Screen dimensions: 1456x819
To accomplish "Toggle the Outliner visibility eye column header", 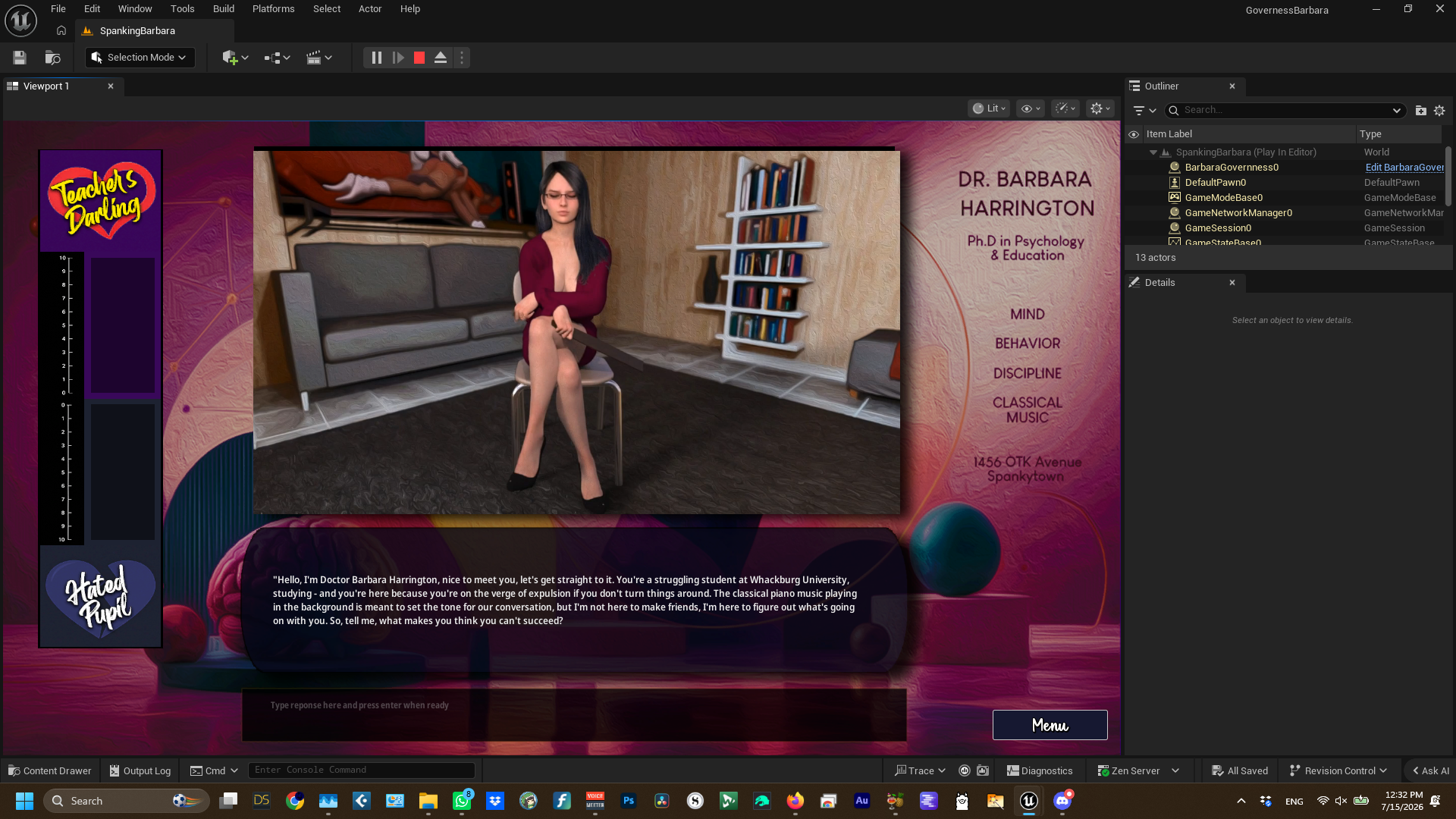I will click(x=1134, y=134).
